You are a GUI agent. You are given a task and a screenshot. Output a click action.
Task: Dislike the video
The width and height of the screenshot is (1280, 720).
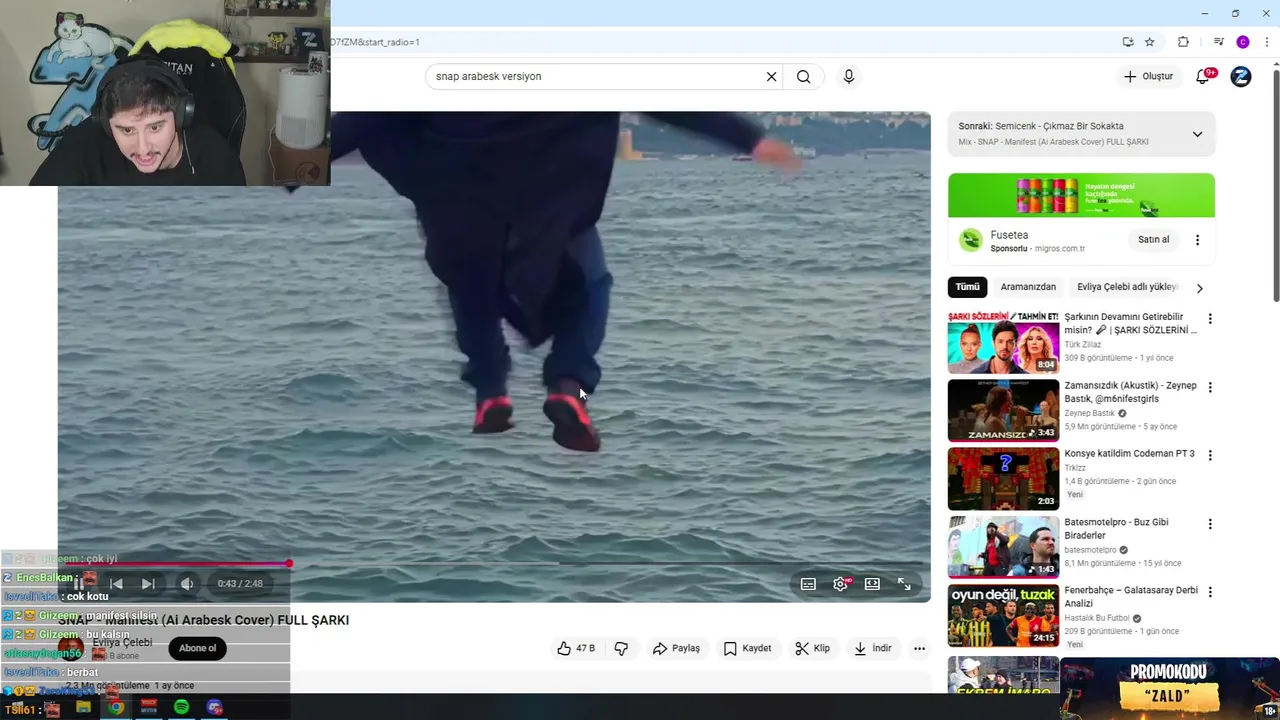(621, 648)
